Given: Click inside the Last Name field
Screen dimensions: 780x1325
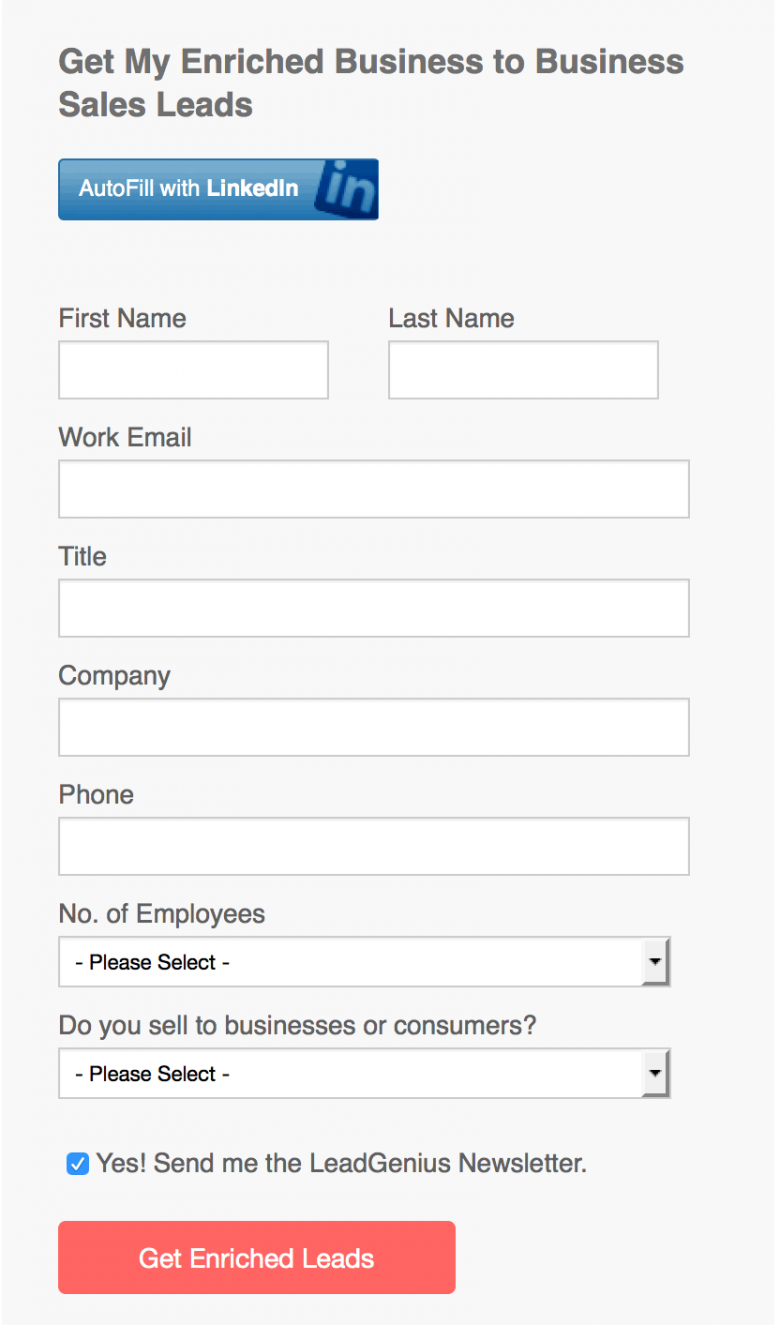Looking at the screenshot, I should point(522,369).
